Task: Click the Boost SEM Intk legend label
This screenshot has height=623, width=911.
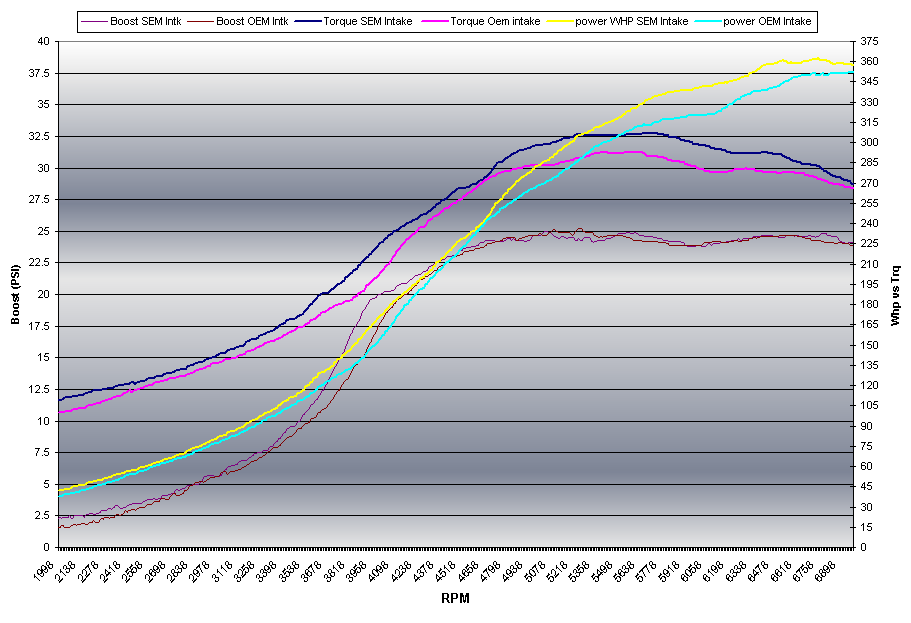Action: (139, 21)
